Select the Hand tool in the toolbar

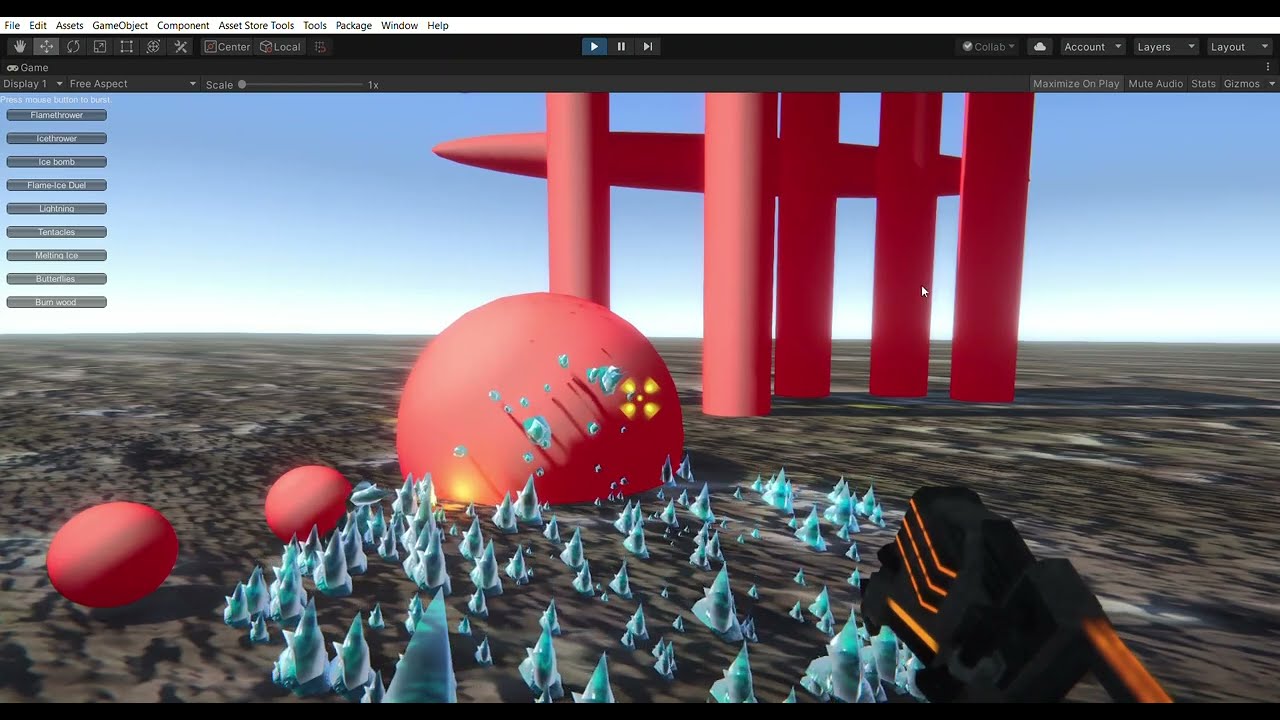pos(20,47)
